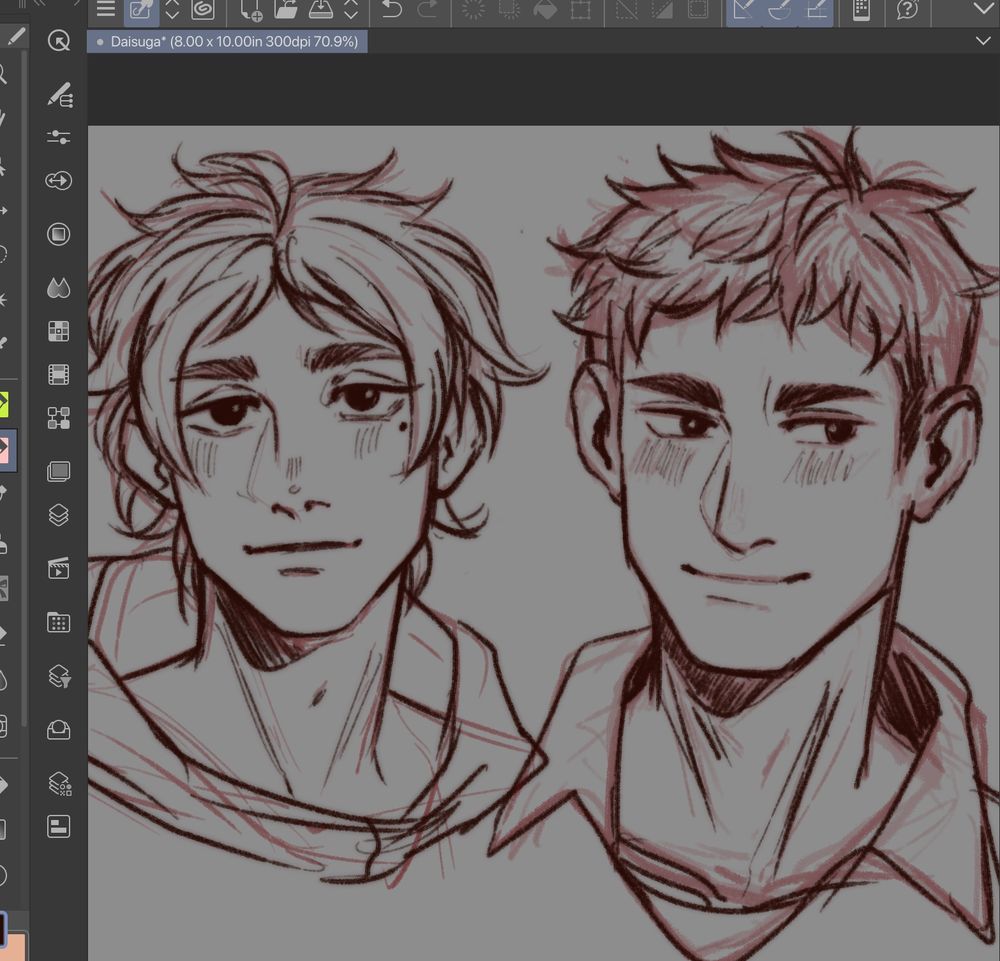Open the Brush Size palette icon
This screenshot has height=961, width=1000.
point(59,180)
